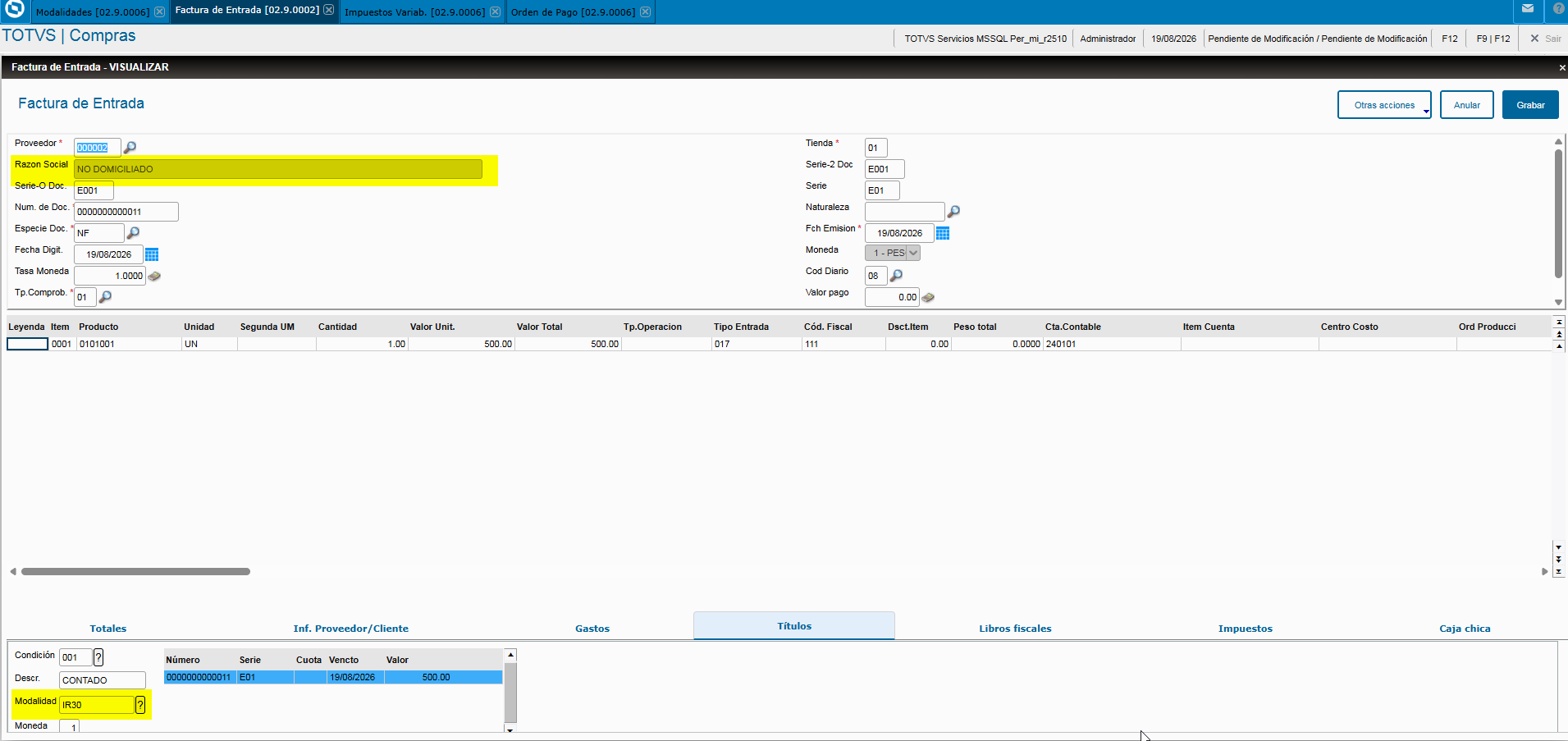Close the Modalidades tab

159,11
